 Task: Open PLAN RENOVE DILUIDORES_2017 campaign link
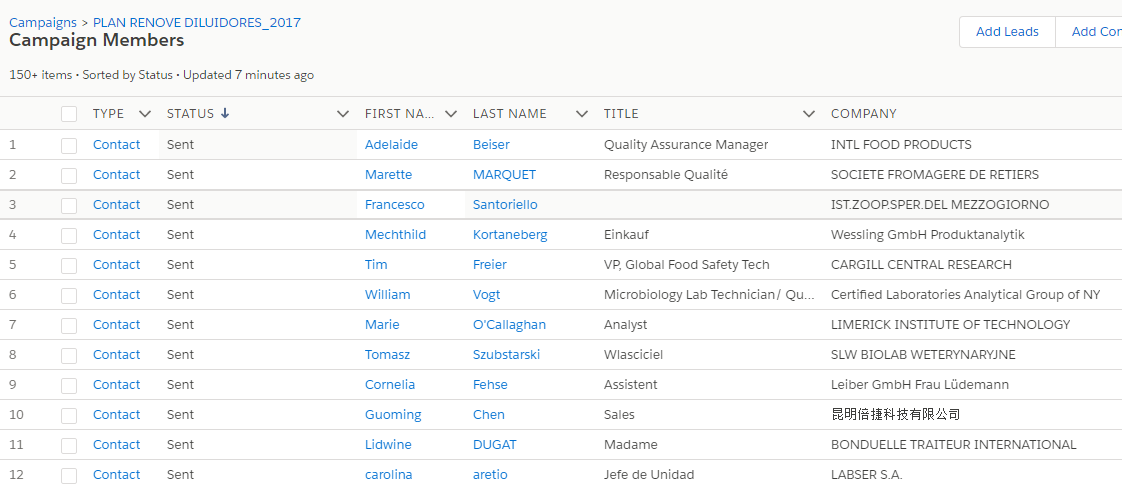(197, 22)
